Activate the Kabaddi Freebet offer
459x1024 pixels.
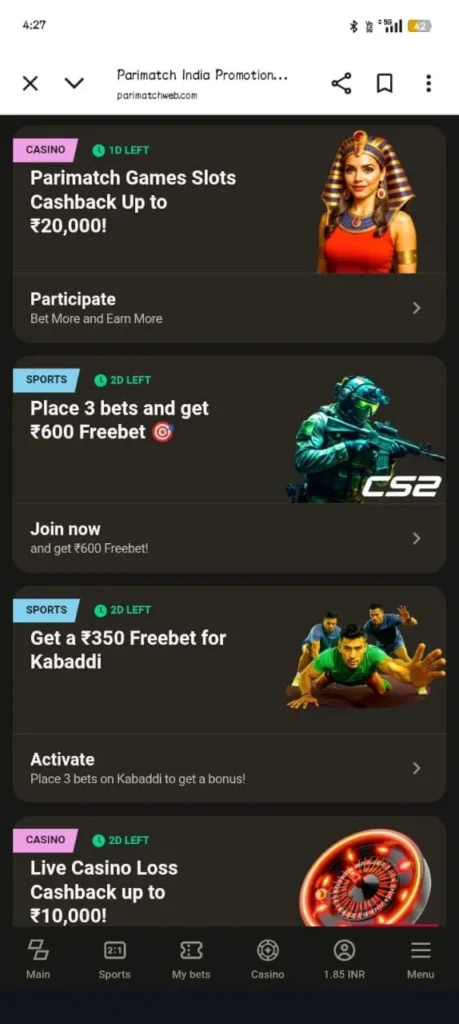pos(229,768)
